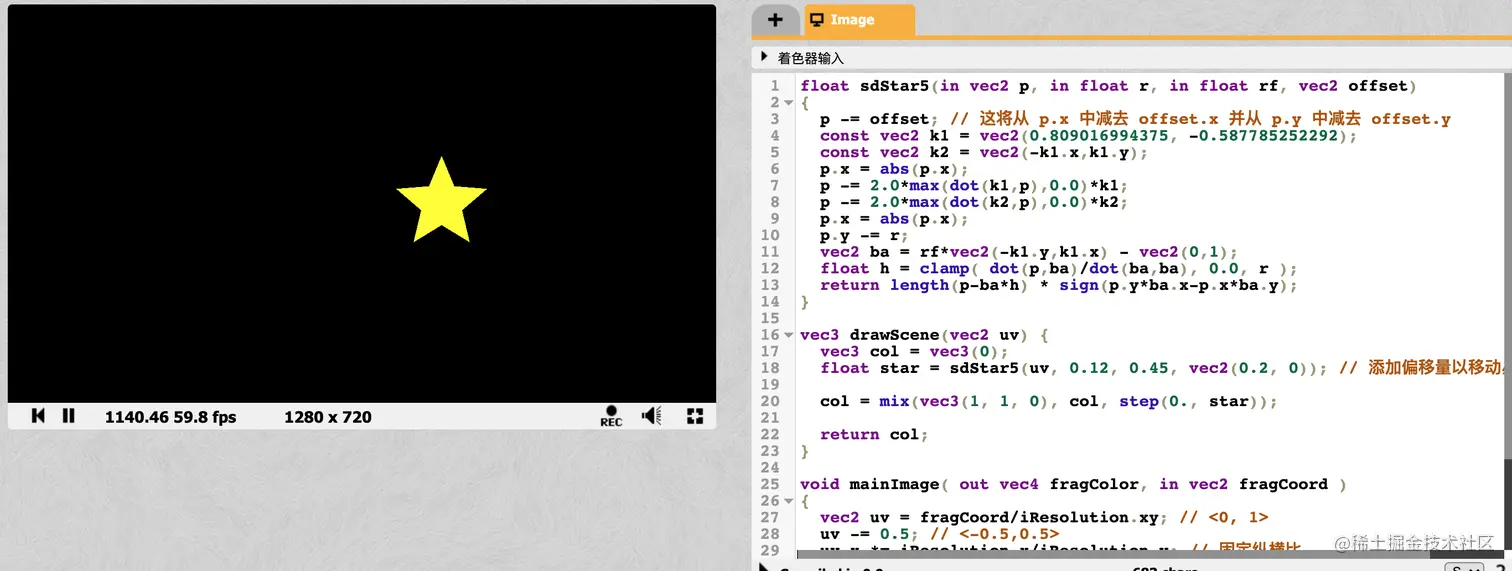Click 'return length' on line 13
The image size is (1512, 571).
coord(884,285)
